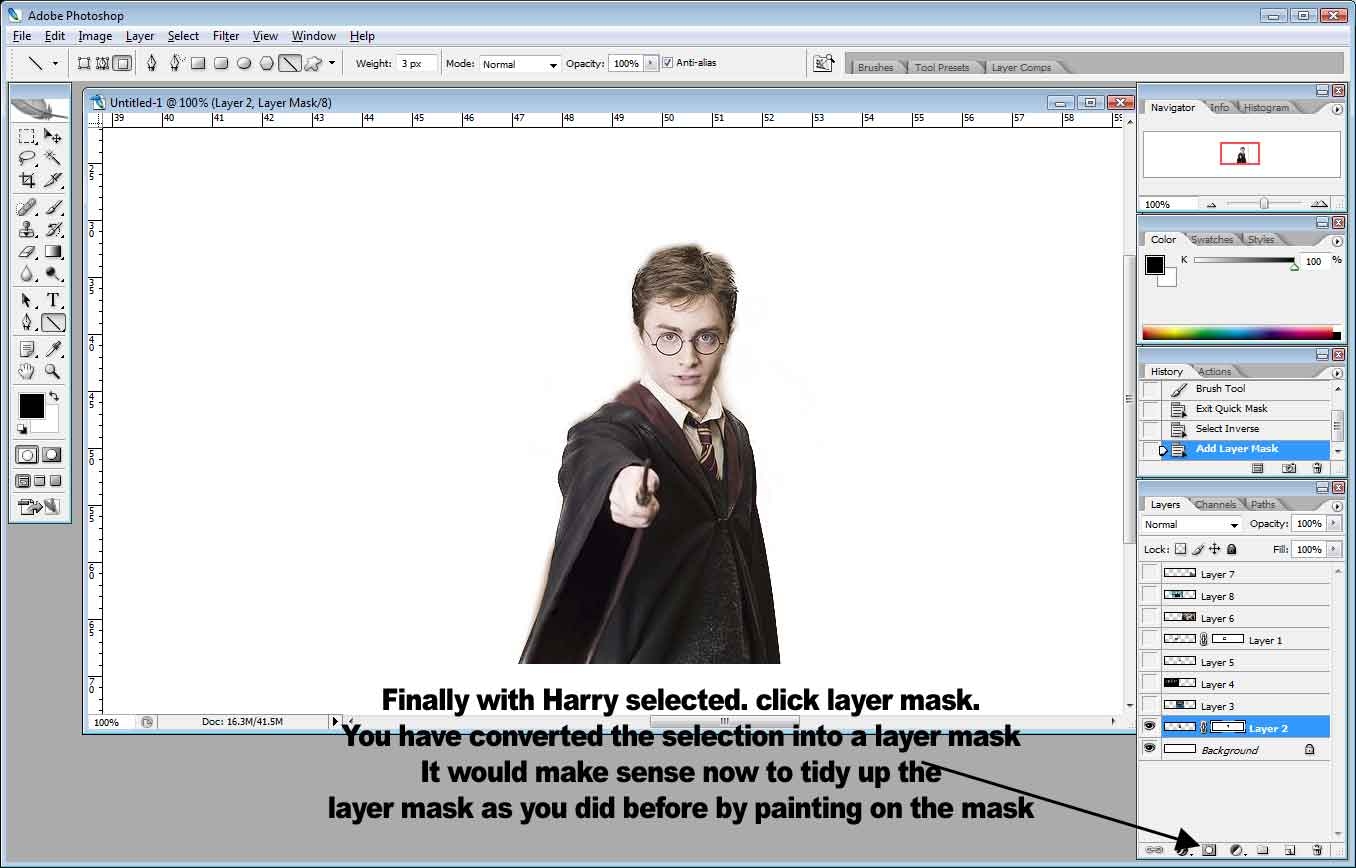This screenshot has width=1356, height=868.
Task: Open Layers panel Opacity arrow
Action: (1332, 524)
